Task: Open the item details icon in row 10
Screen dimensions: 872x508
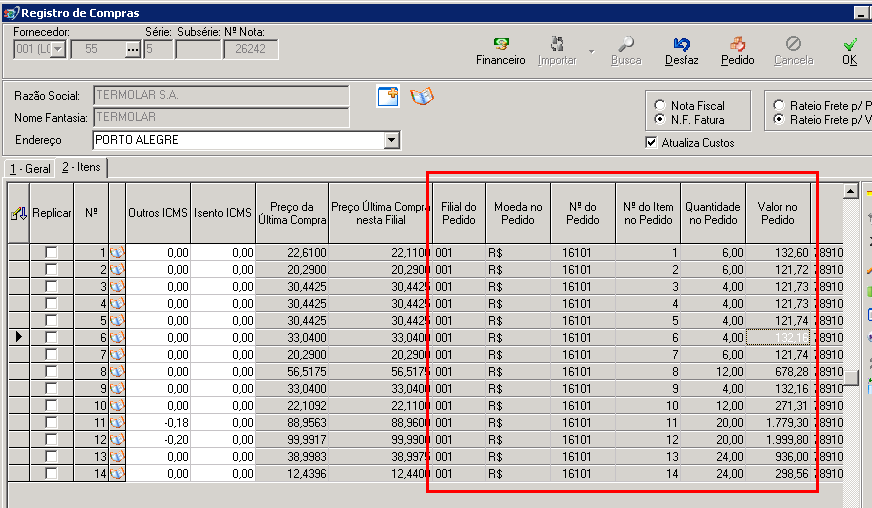Action: [117, 406]
